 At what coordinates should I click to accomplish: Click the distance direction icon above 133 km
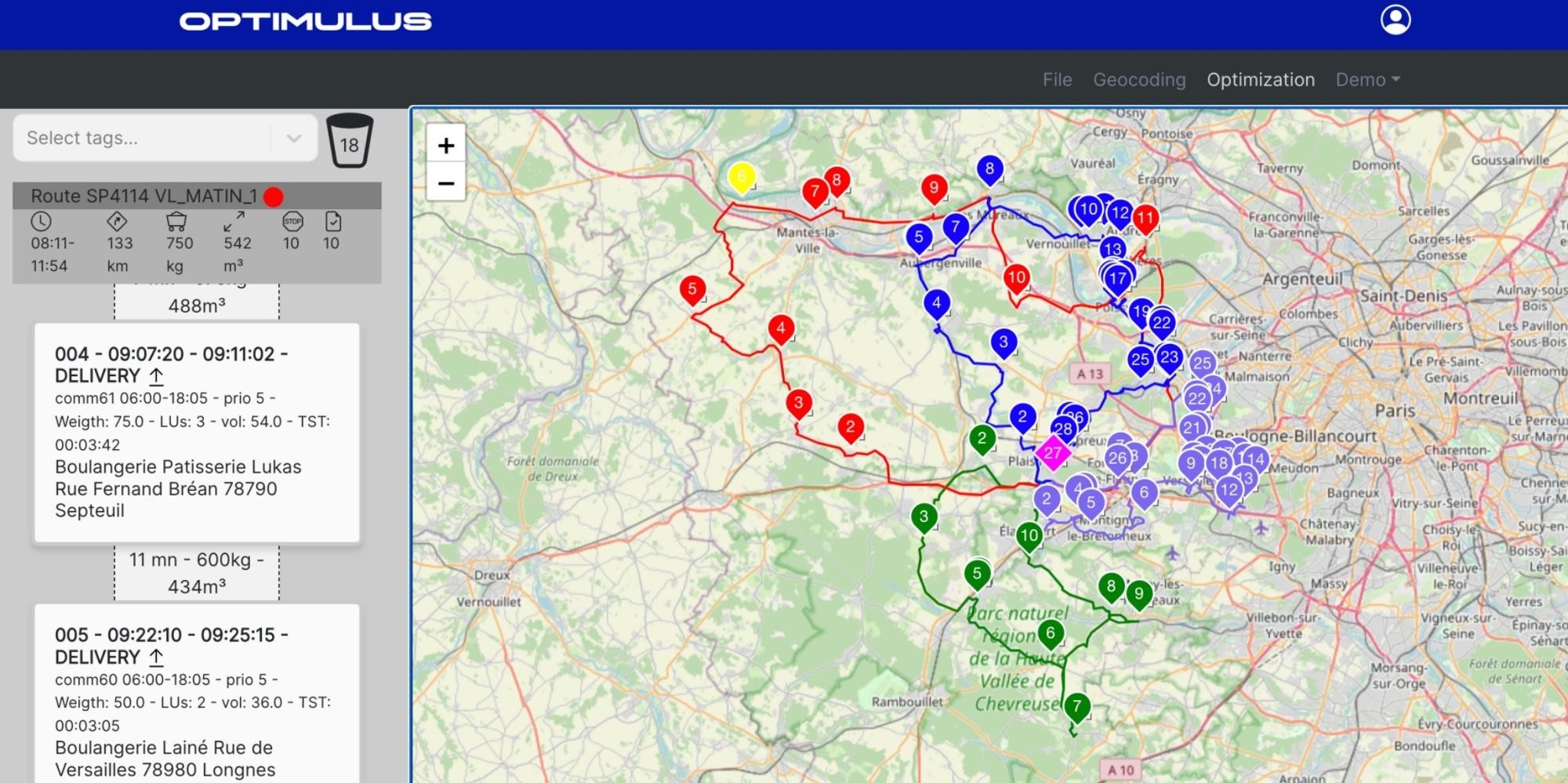point(117,222)
